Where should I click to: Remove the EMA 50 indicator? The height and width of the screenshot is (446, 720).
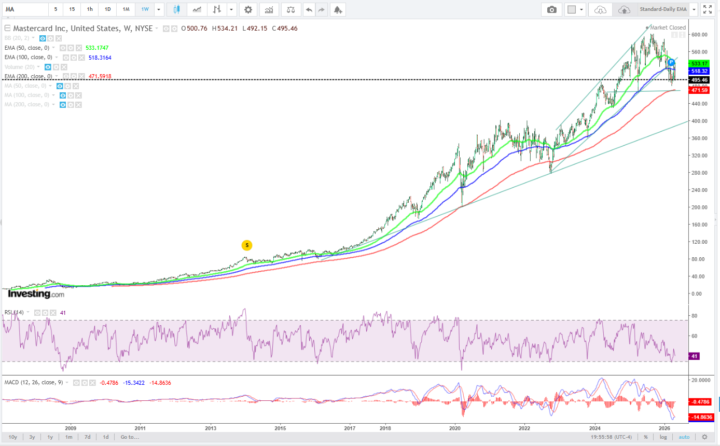tap(79, 48)
